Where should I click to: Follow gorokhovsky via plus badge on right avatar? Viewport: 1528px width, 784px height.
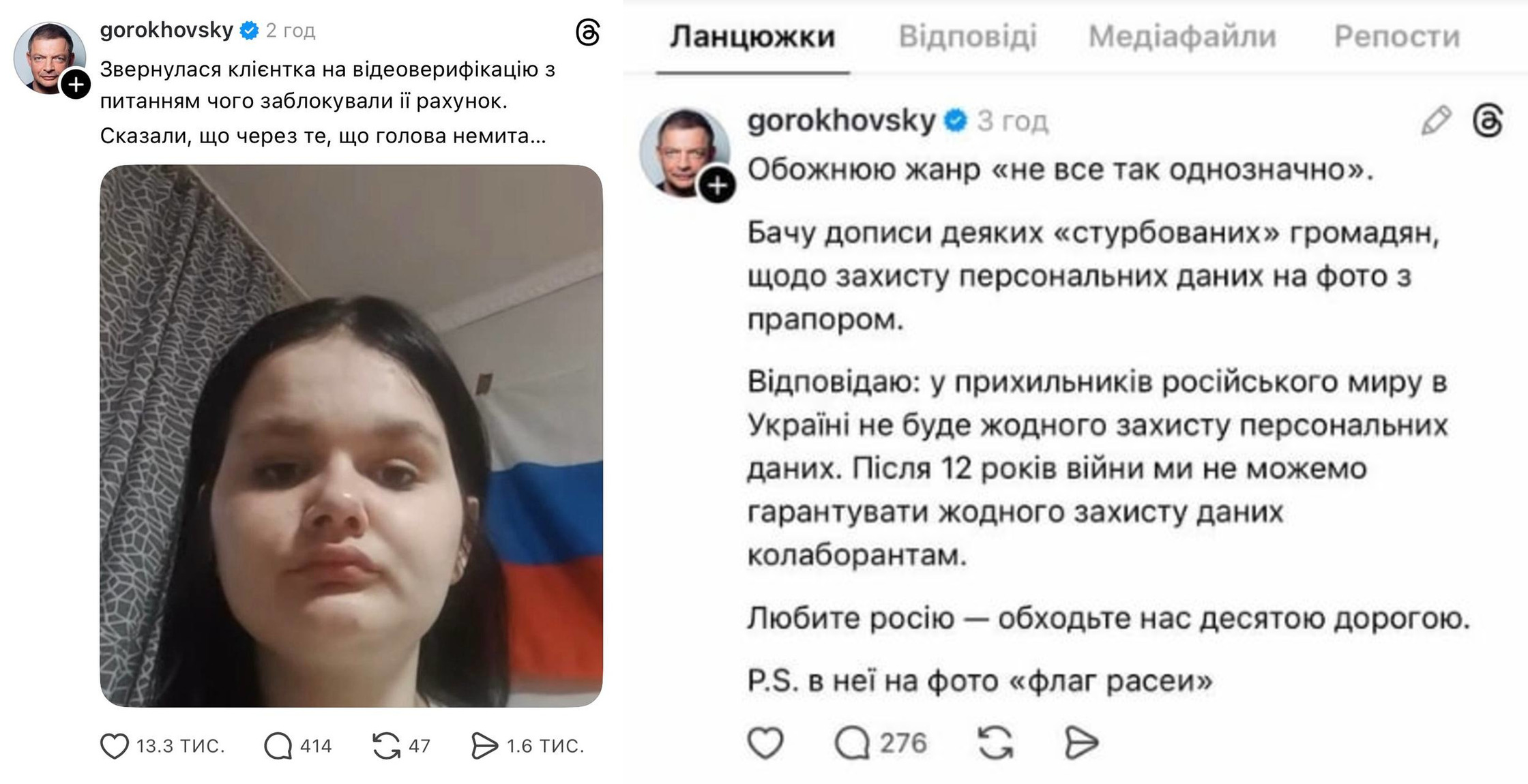coord(718,185)
